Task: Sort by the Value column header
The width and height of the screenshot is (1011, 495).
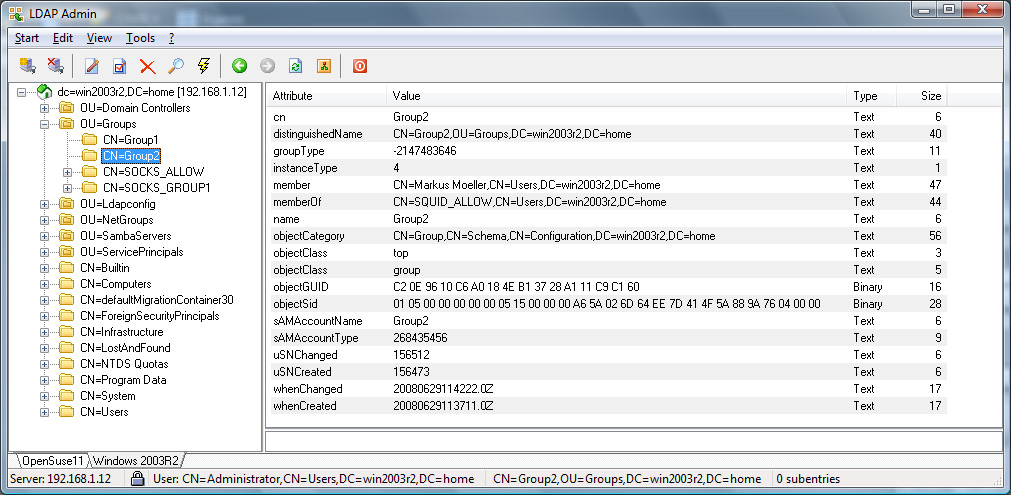Action: [x=616, y=96]
